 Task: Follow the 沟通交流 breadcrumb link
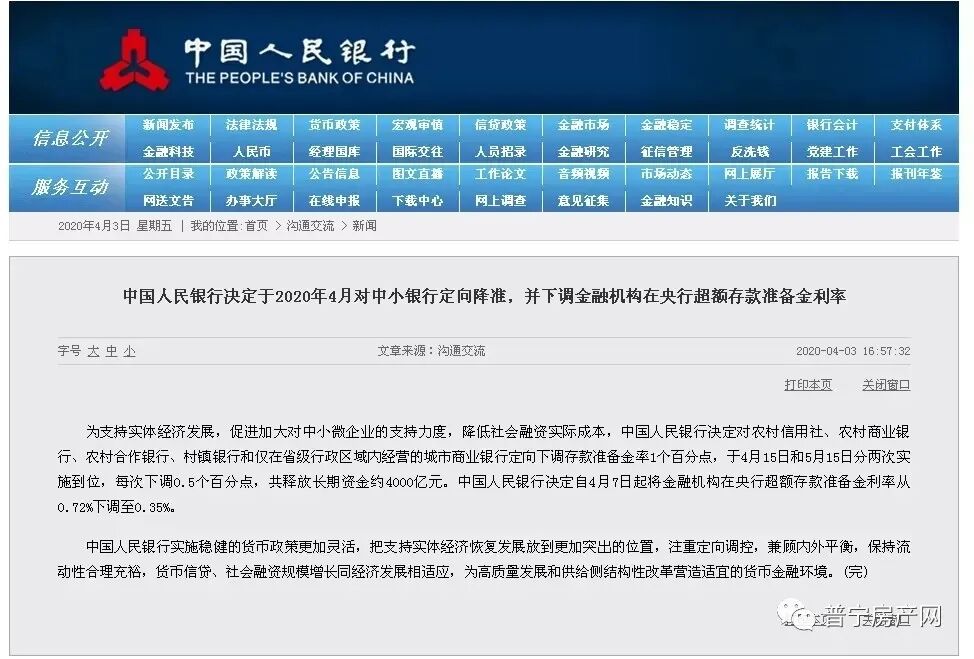click(310, 226)
